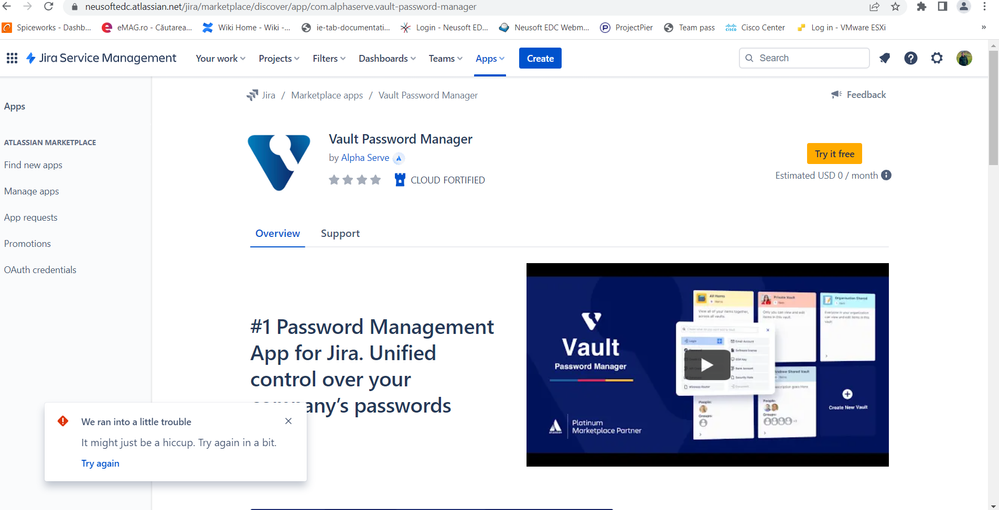This screenshot has width=999, height=510.
Task: Switch to the Overview tab
Action: click(x=278, y=233)
